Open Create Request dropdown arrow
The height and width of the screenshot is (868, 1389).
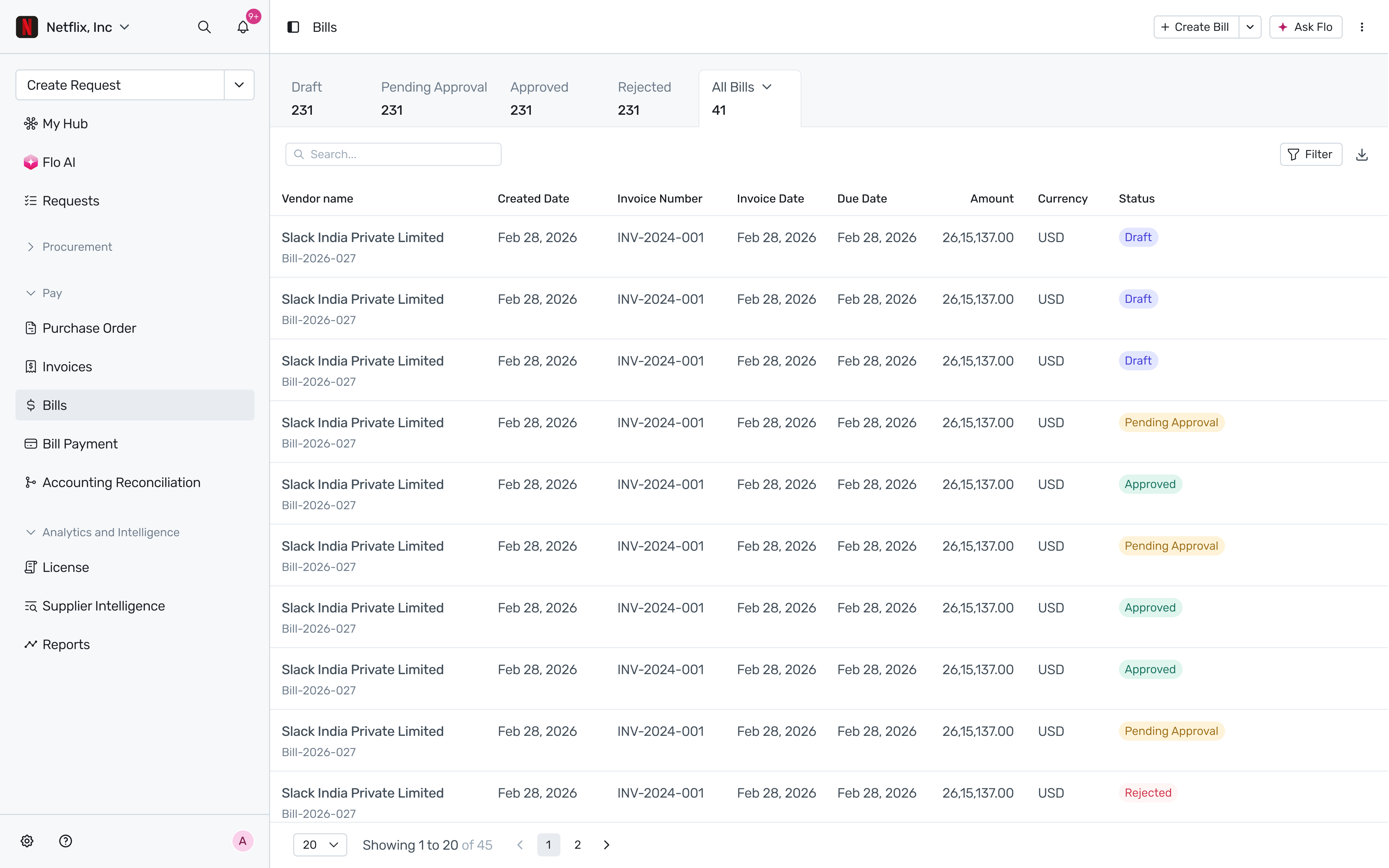coord(239,85)
